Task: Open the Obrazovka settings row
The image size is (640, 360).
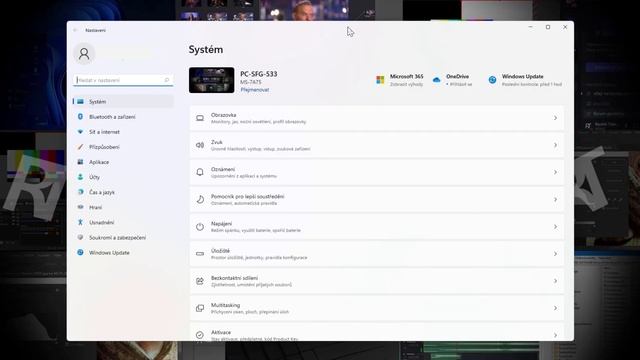Action: [x=377, y=118]
